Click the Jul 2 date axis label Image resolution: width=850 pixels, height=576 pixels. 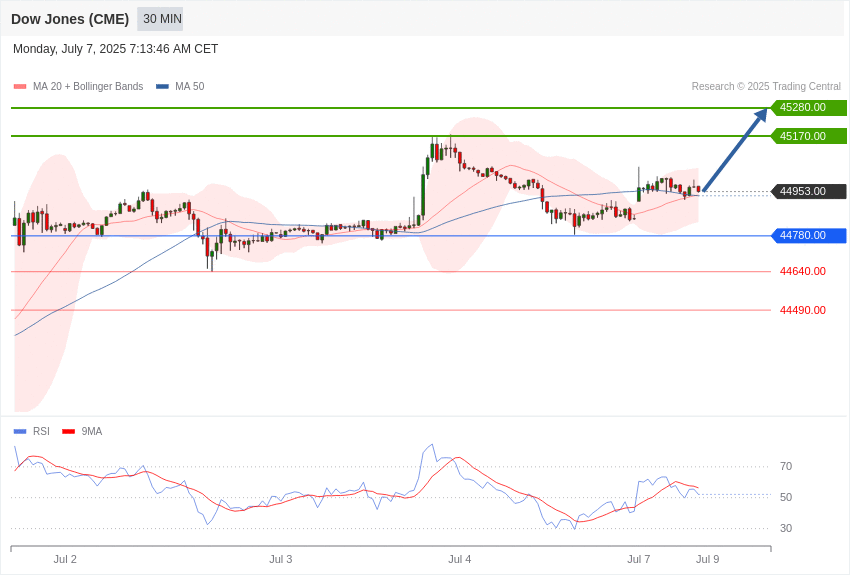pos(65,560)
